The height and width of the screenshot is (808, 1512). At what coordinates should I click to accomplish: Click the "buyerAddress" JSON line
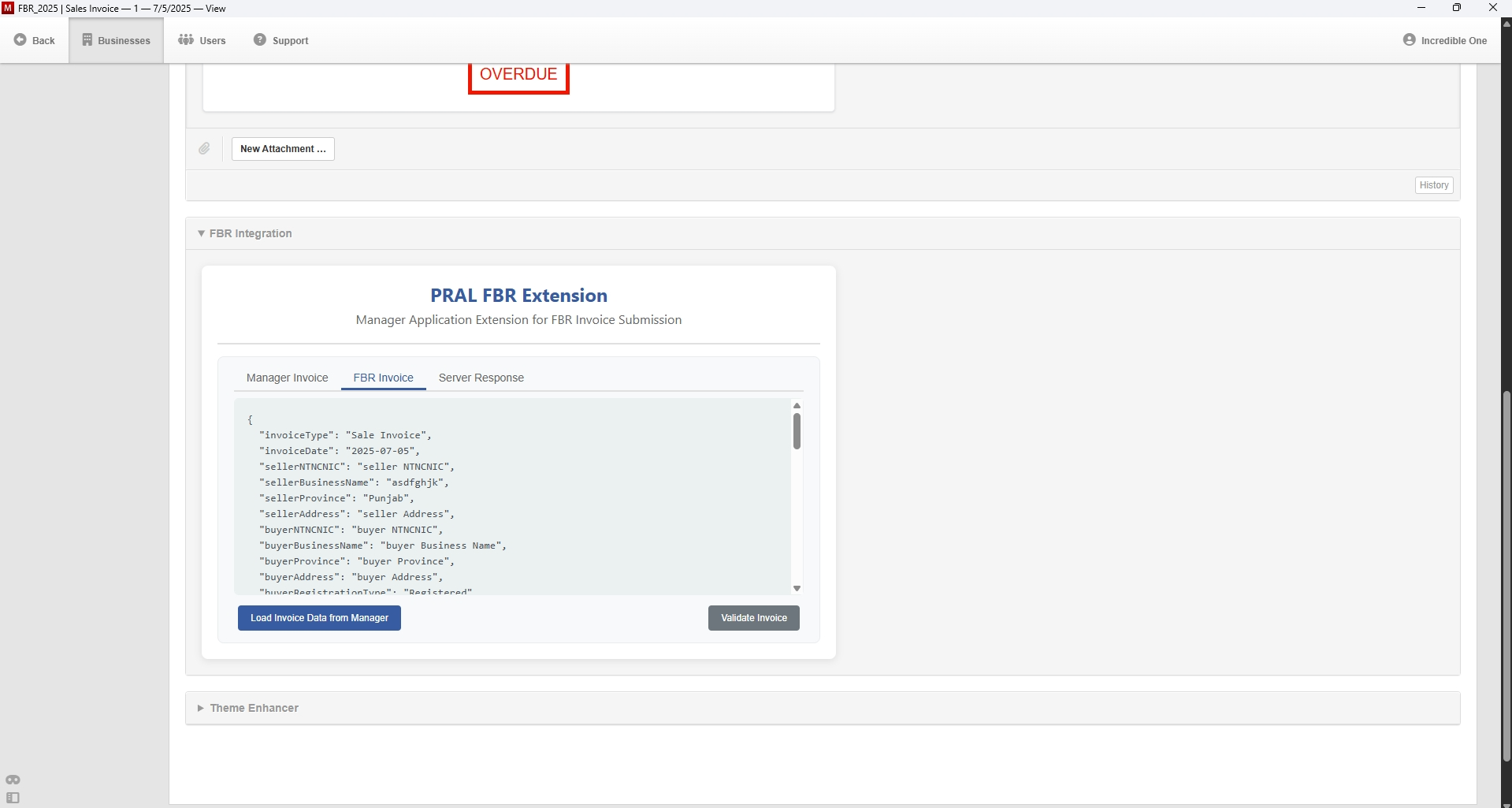pyautogui.click(x=351, y=577)
